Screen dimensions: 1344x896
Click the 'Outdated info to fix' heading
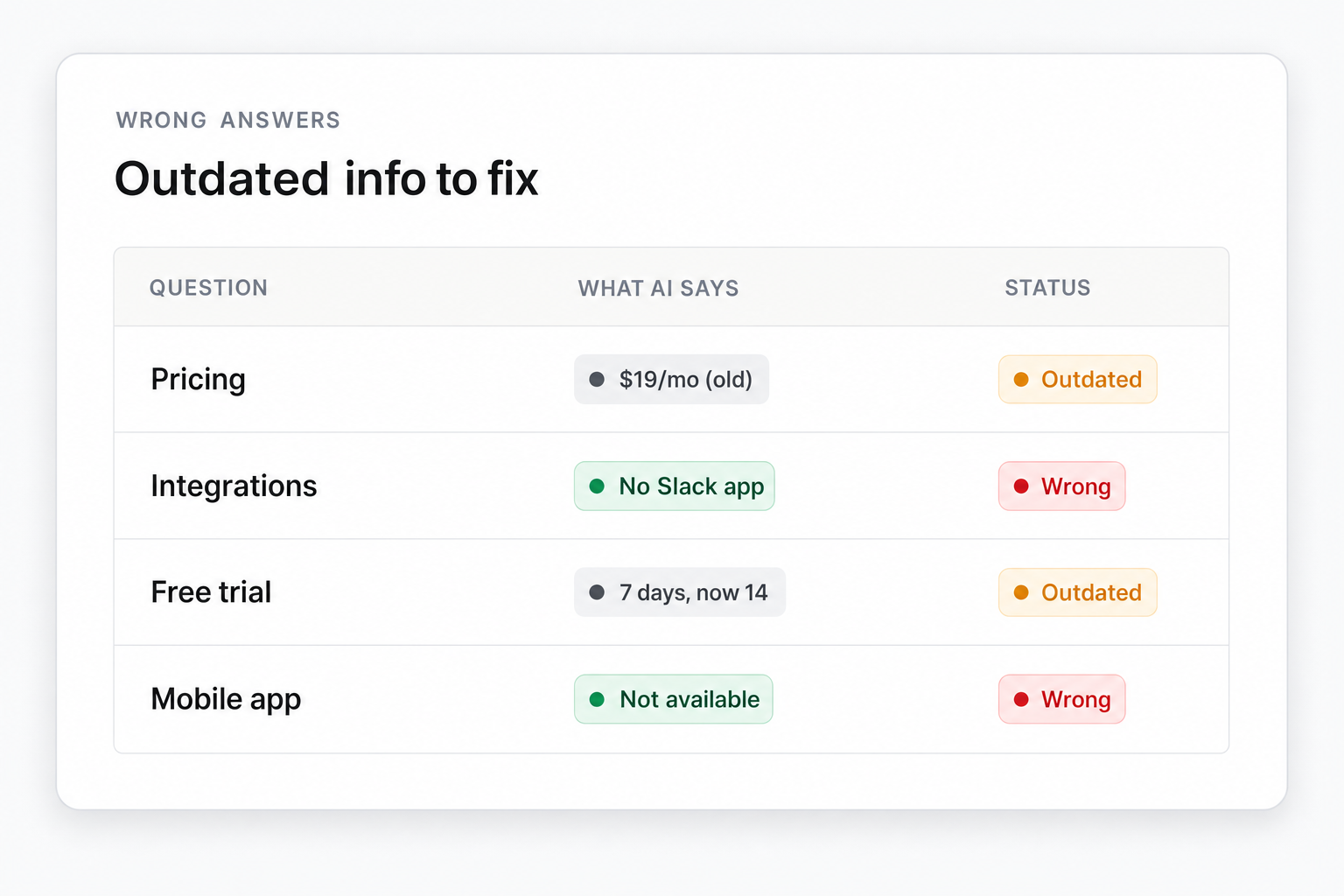coord(326,178)
